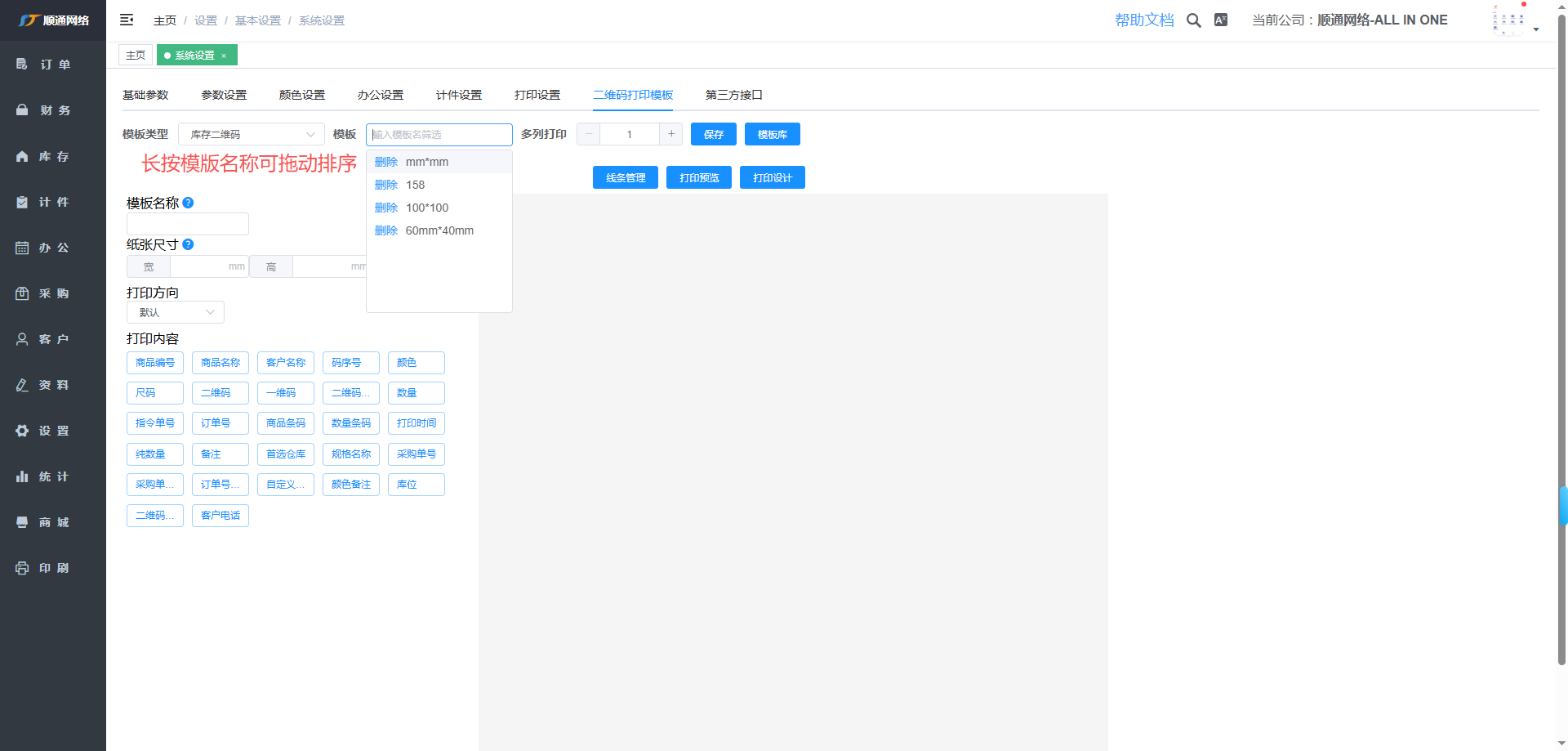
Task: Toggle the 打印时间 print content tag
Action: [416, 423]
